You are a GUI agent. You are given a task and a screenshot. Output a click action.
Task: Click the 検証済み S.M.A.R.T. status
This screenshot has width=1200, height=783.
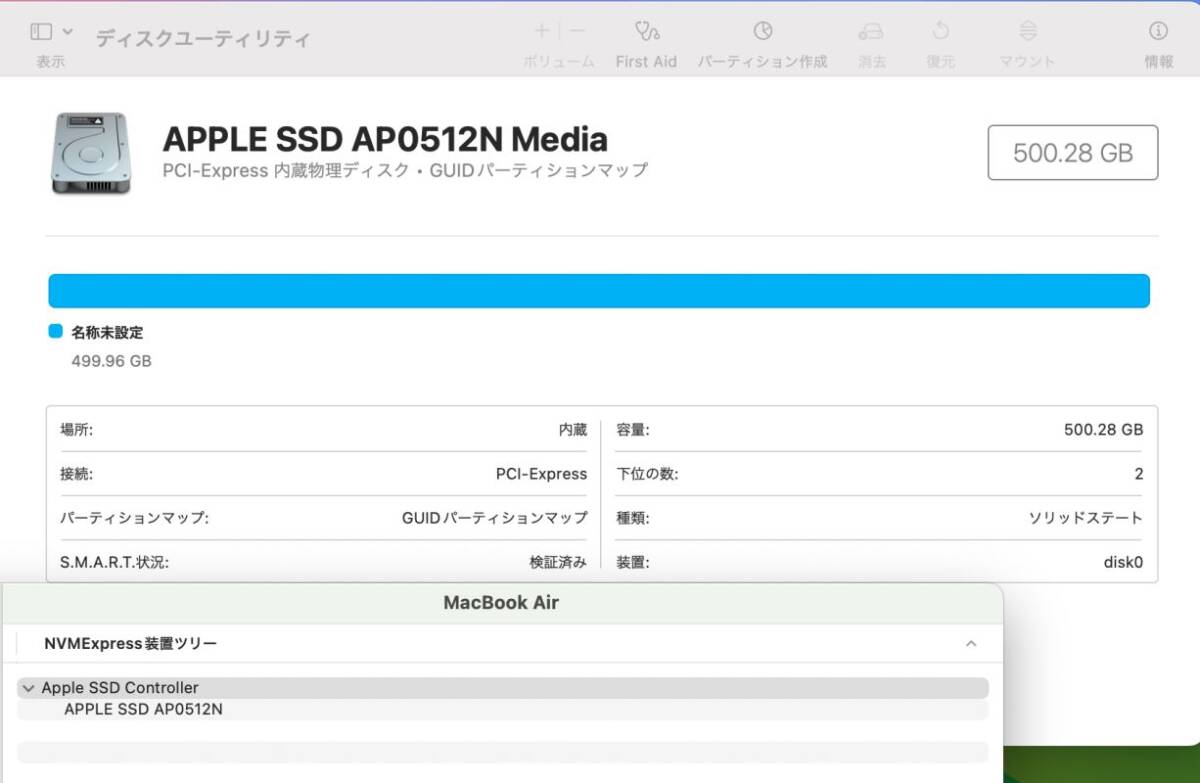pyautogui.click(x=558, y=562)
